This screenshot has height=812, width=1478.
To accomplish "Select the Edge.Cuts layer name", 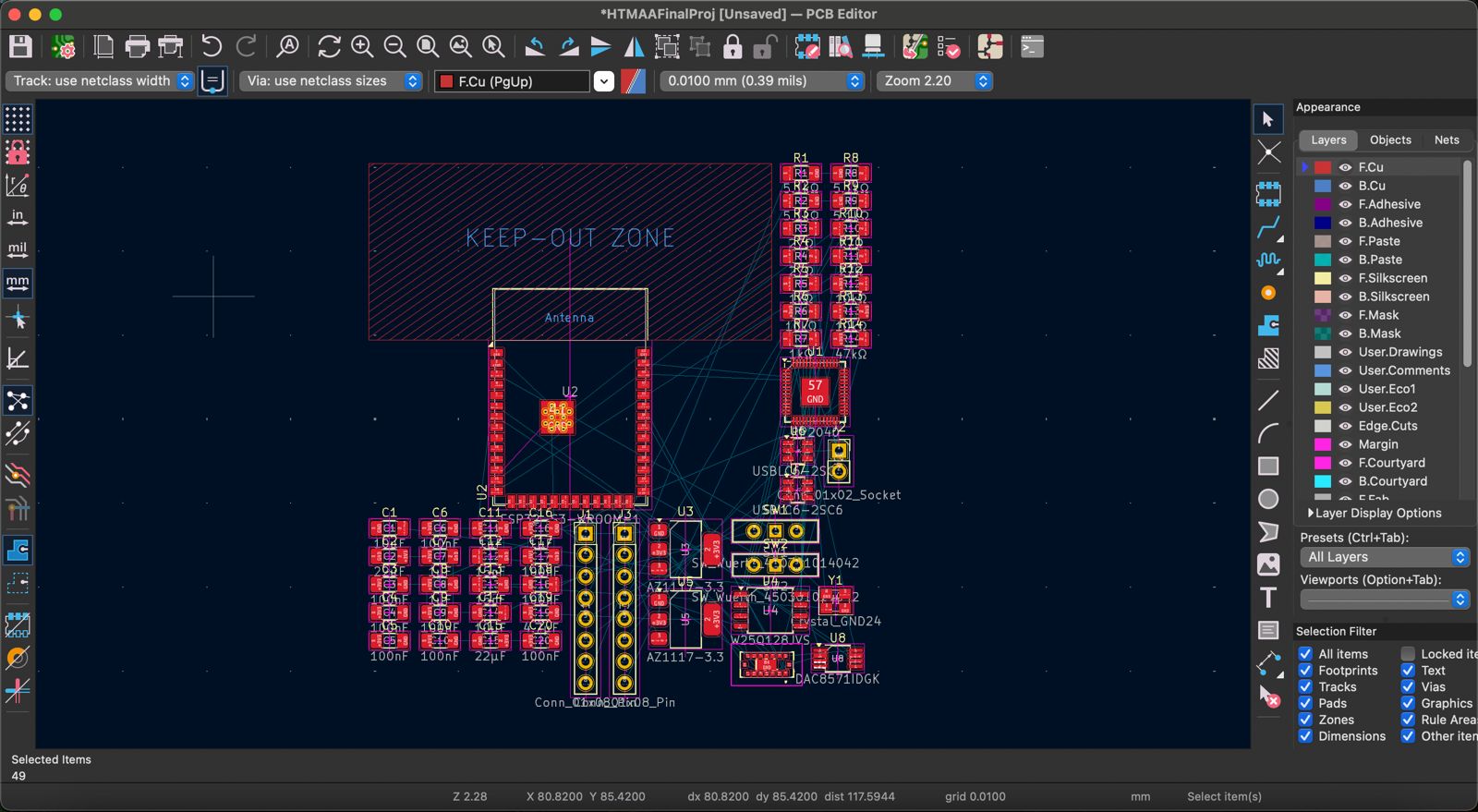I will click(1387, 426).
